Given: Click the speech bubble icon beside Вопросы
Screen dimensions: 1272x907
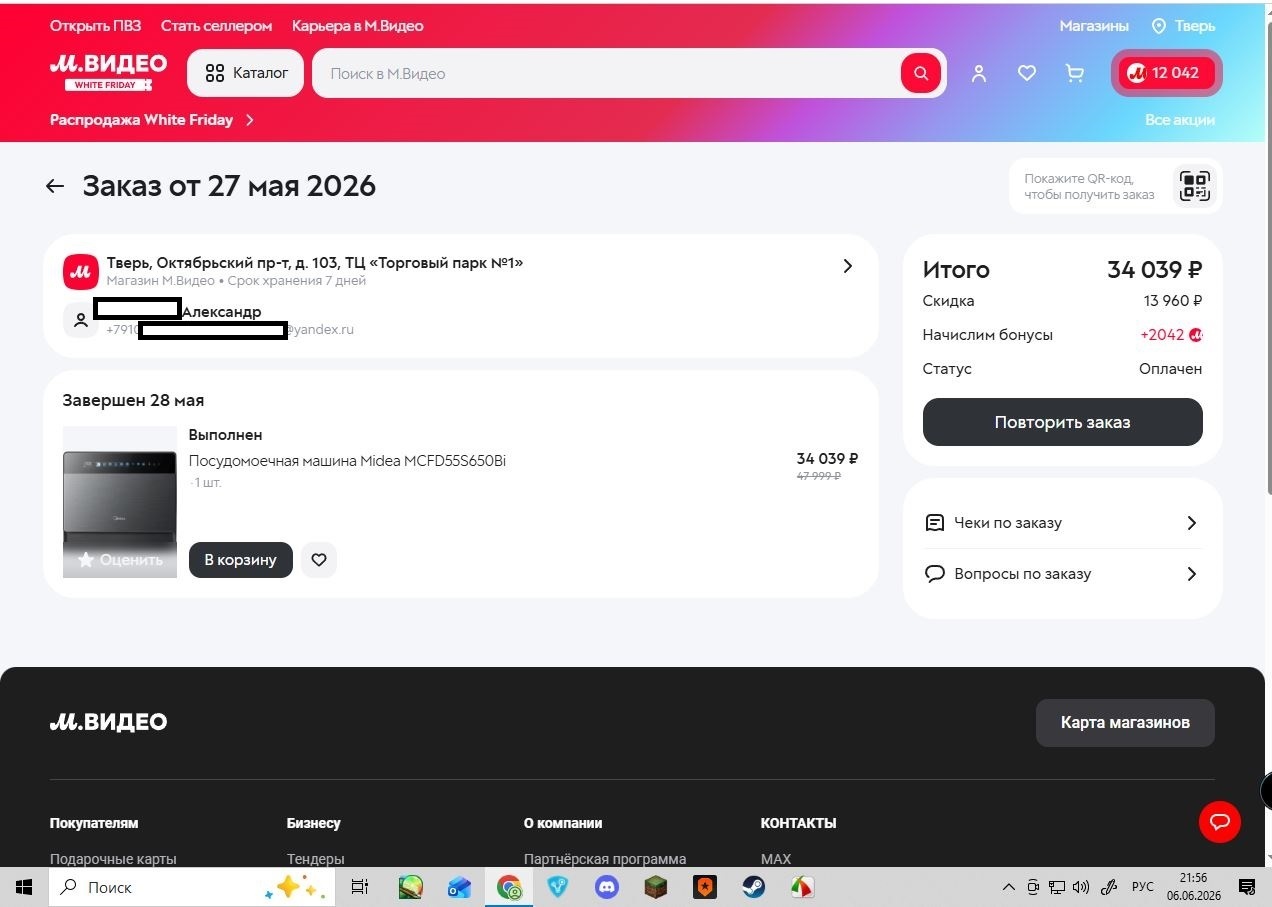Looking at the screenshot, I should coord(935,574).
